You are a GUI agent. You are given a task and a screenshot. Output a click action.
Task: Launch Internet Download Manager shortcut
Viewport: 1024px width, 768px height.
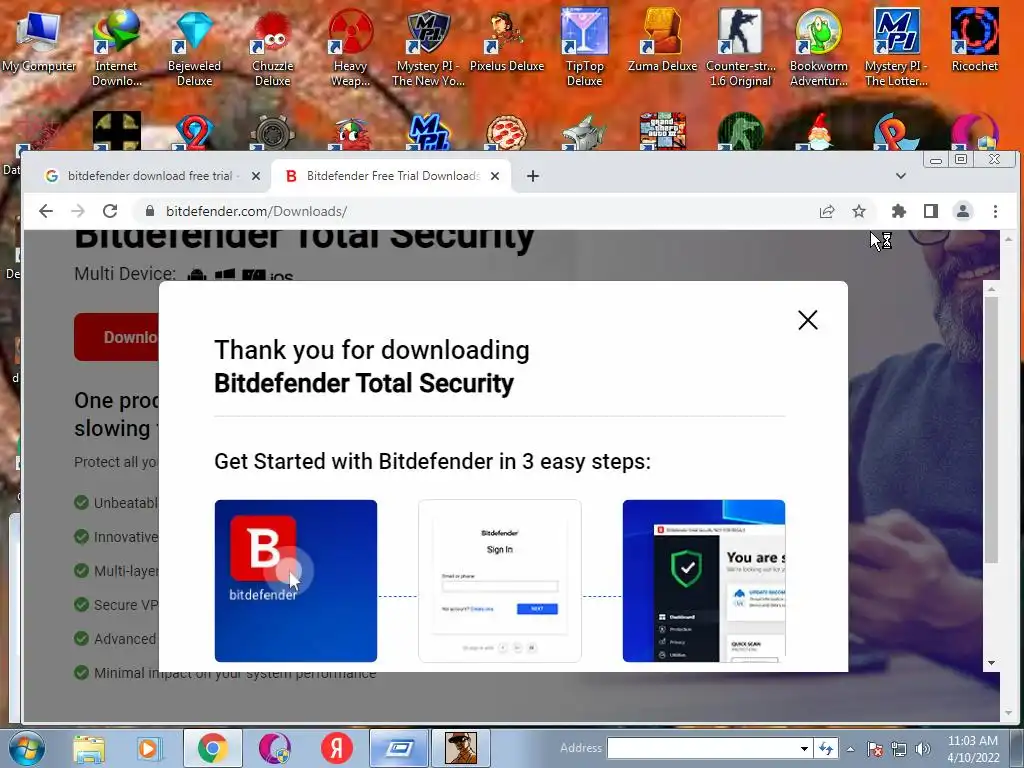click(x=116, y=47)
